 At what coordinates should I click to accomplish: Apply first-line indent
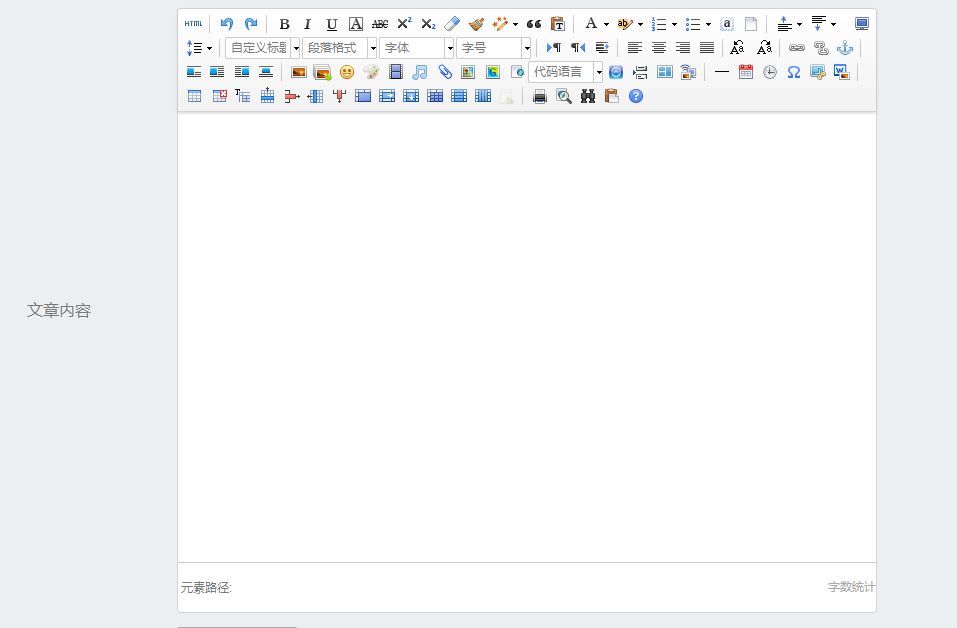(x=602, y=48)
